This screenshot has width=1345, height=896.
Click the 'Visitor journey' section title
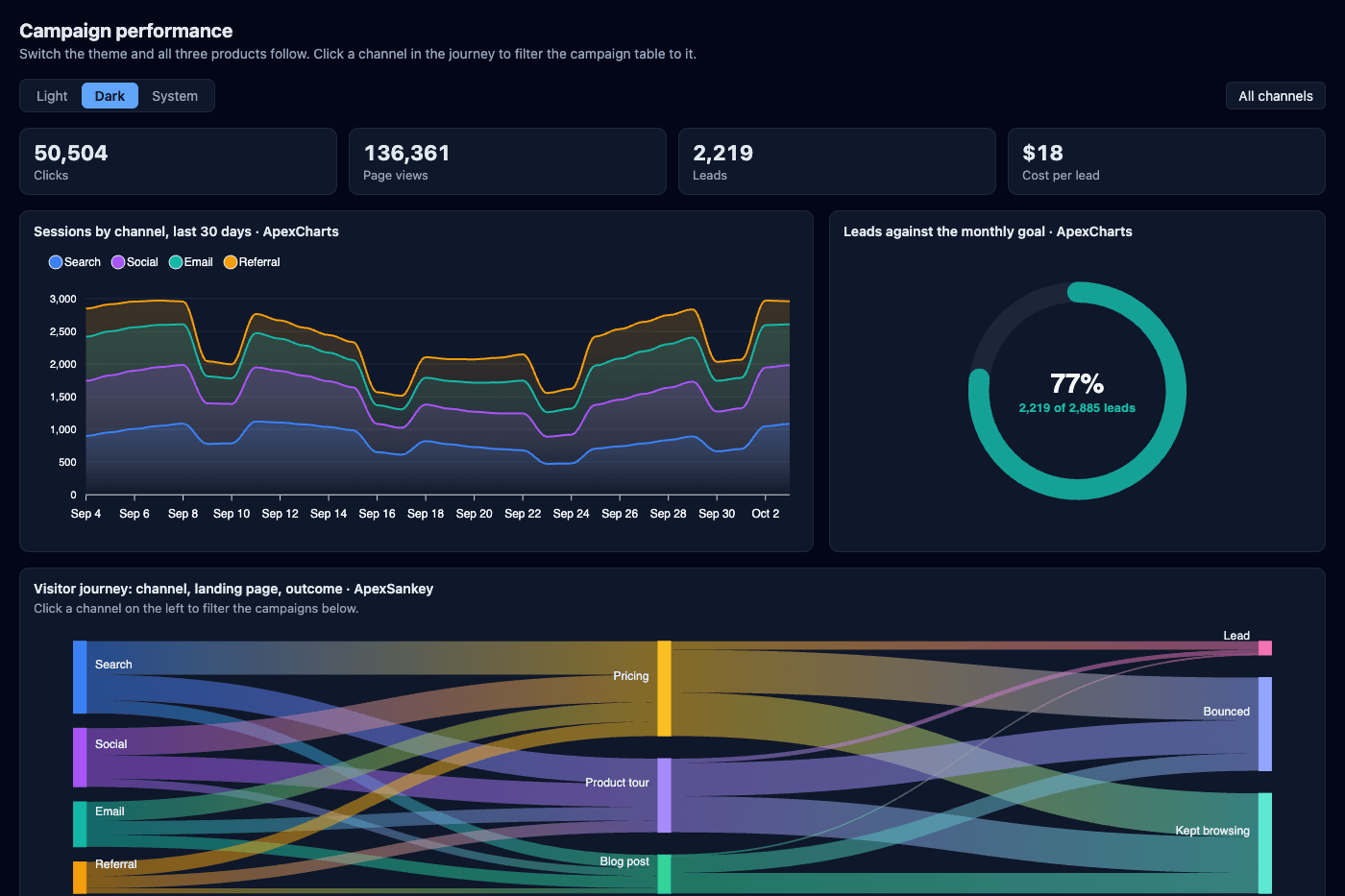point(233,589)
